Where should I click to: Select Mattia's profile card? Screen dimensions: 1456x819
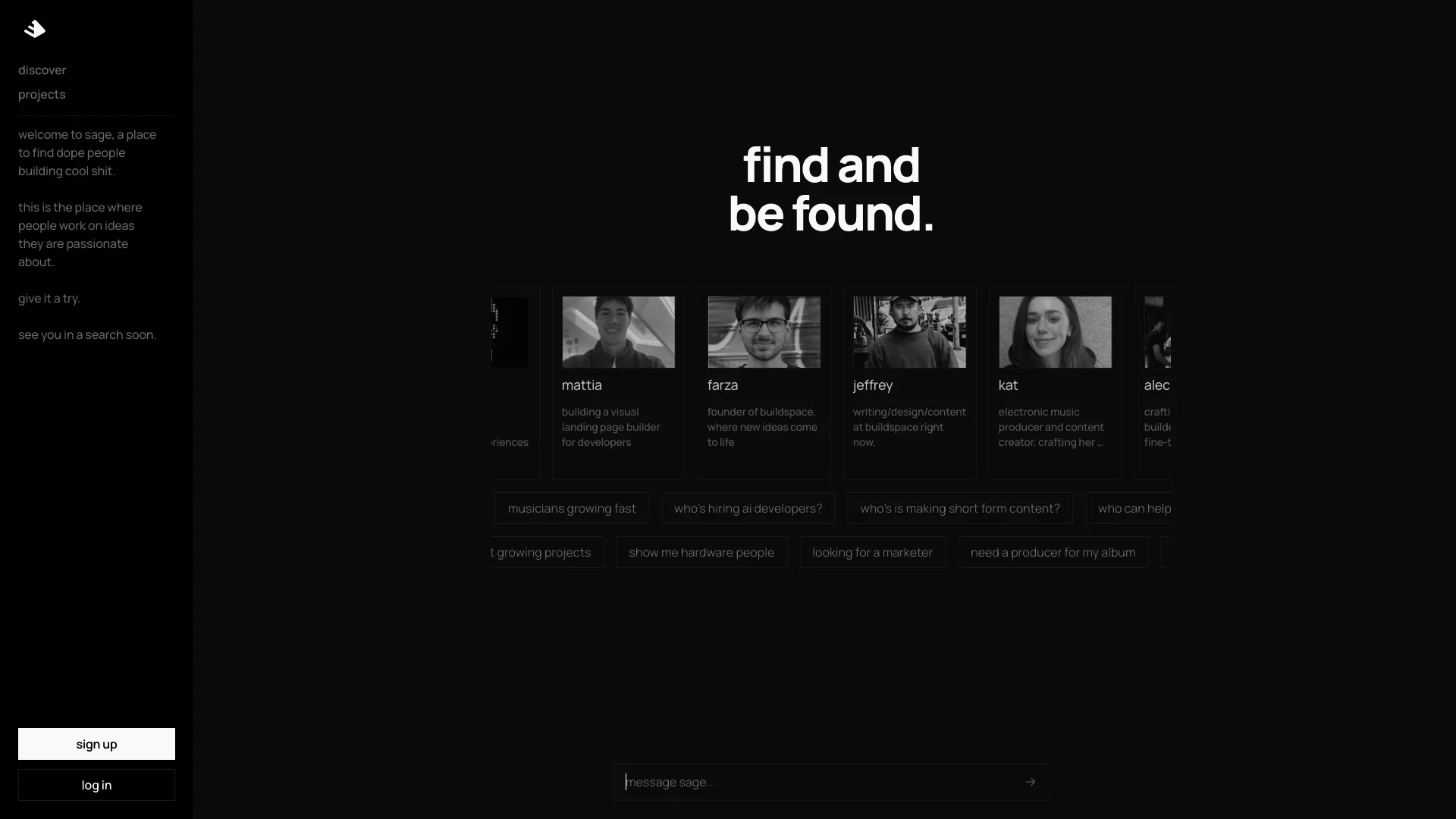tap(619, 383)
